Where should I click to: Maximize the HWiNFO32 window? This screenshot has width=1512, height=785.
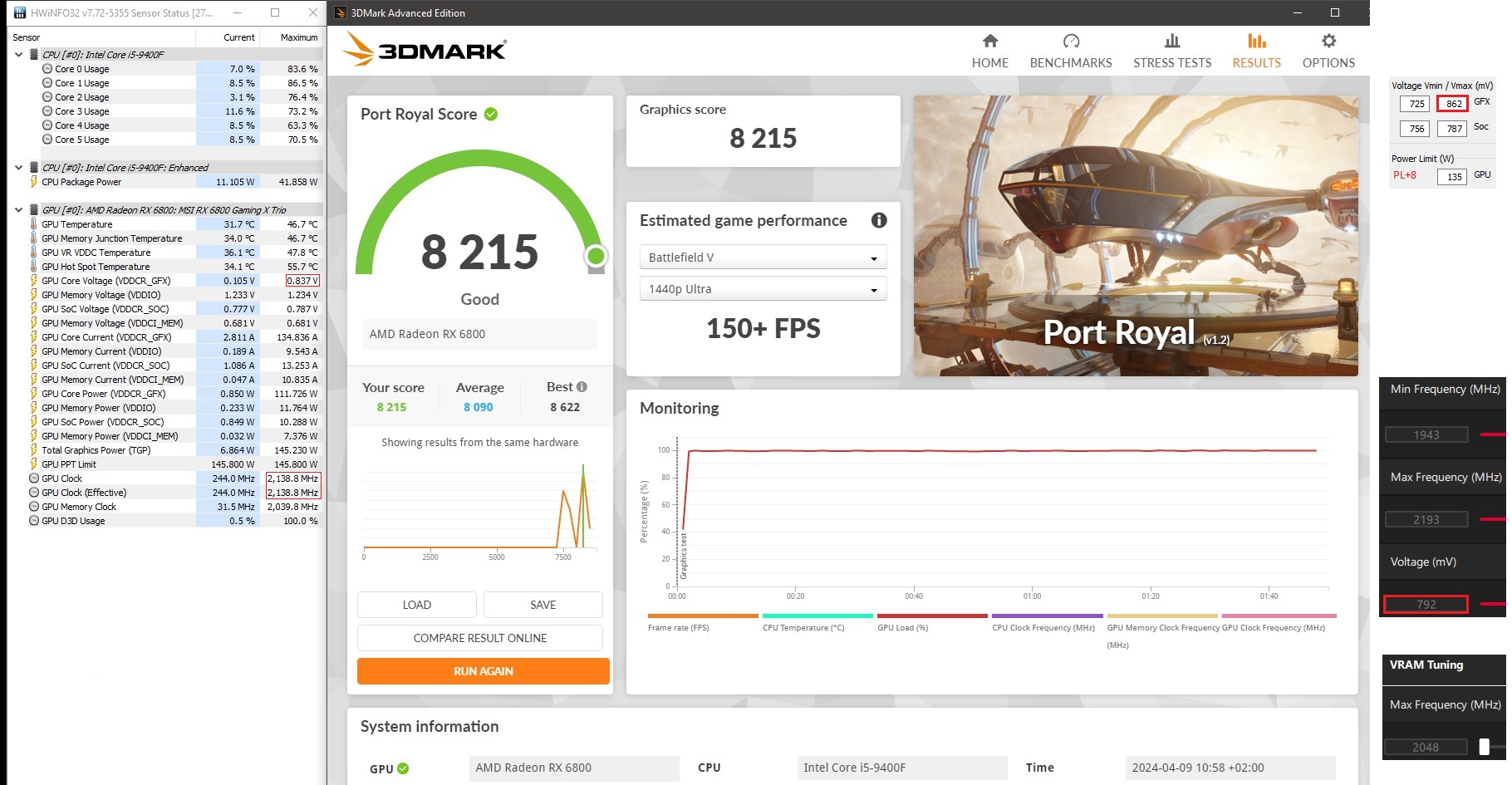[x=275, y=12]
